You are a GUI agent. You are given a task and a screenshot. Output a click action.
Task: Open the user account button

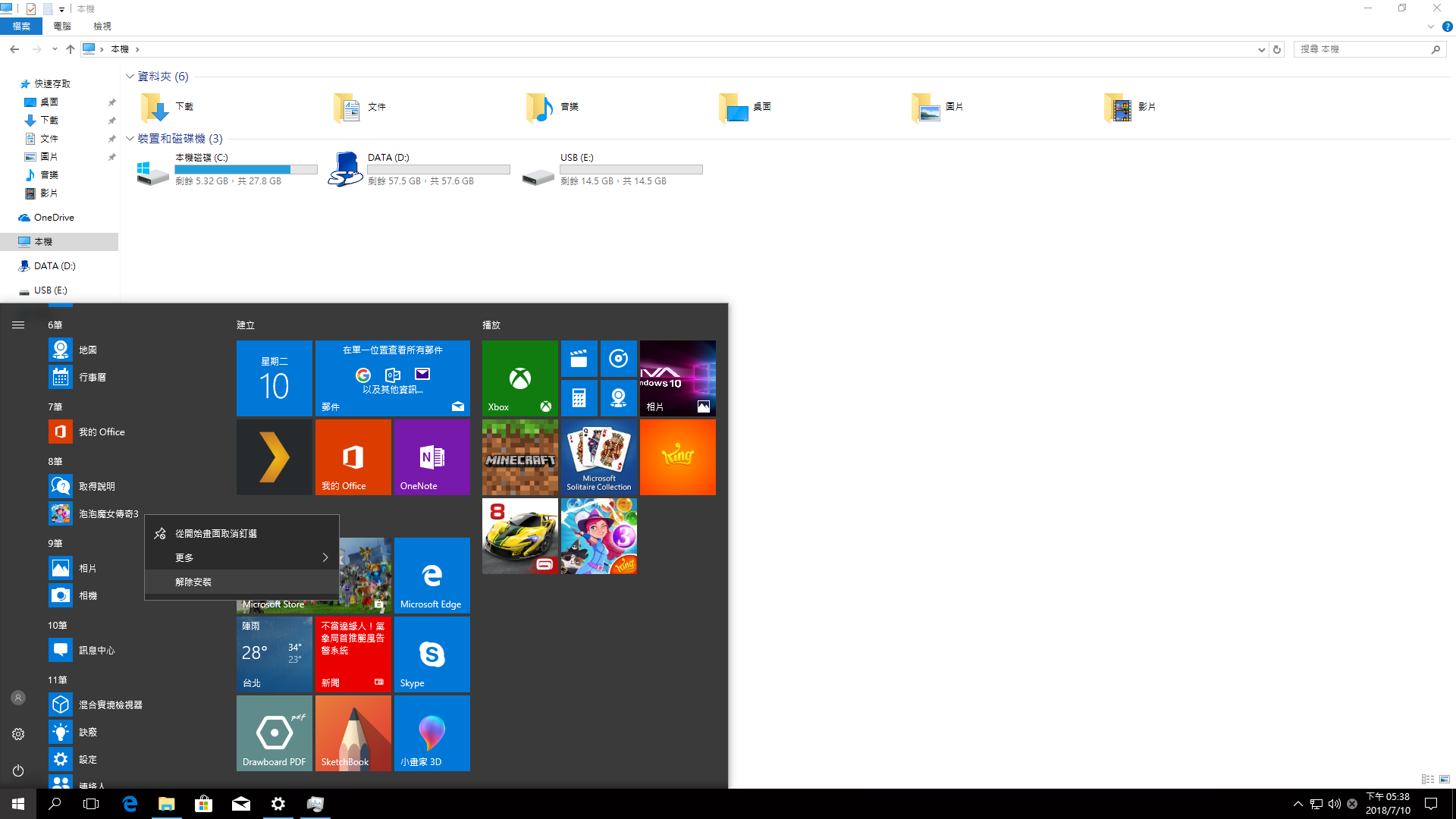(18, 698)
